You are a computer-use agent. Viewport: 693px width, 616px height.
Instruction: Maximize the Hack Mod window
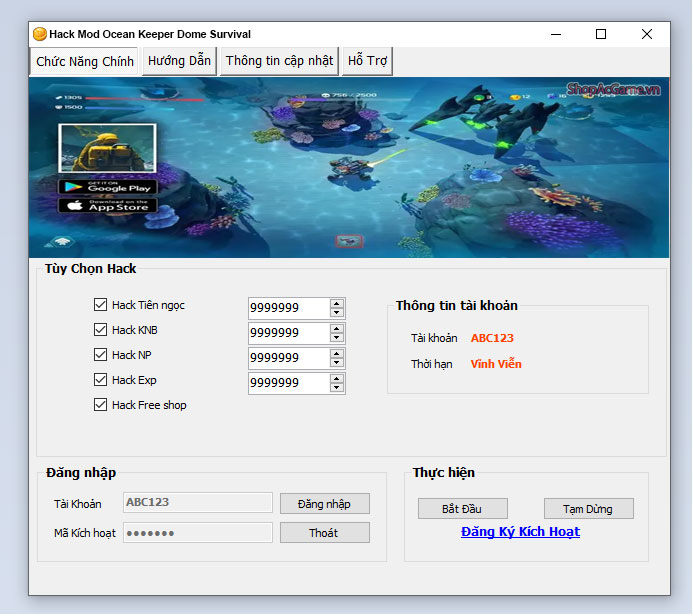[601, 34]
